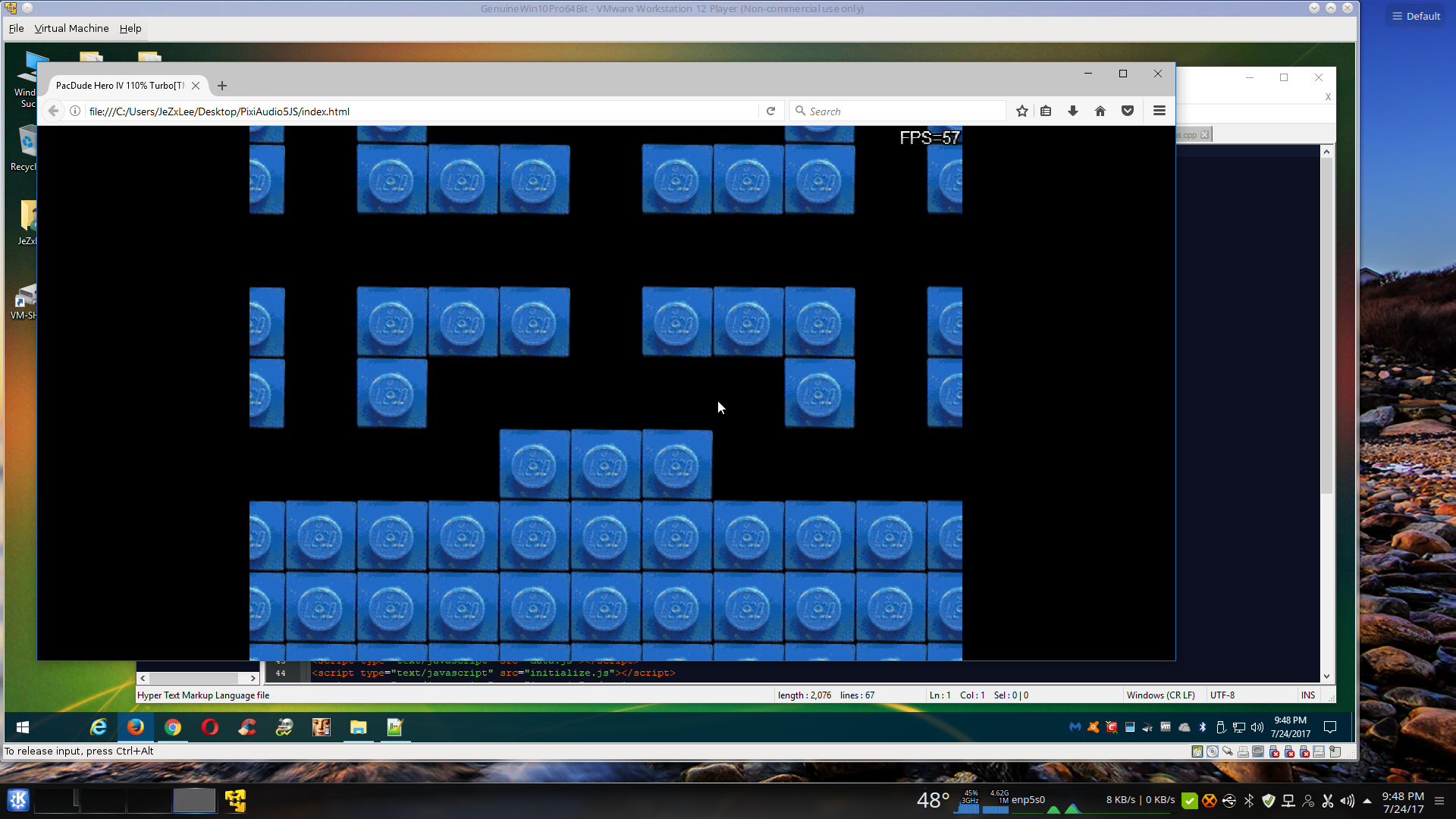This screenshot has width=1456, height=819.
Task: Open Firefox hamburger menu
Action: click(1159, 111)
